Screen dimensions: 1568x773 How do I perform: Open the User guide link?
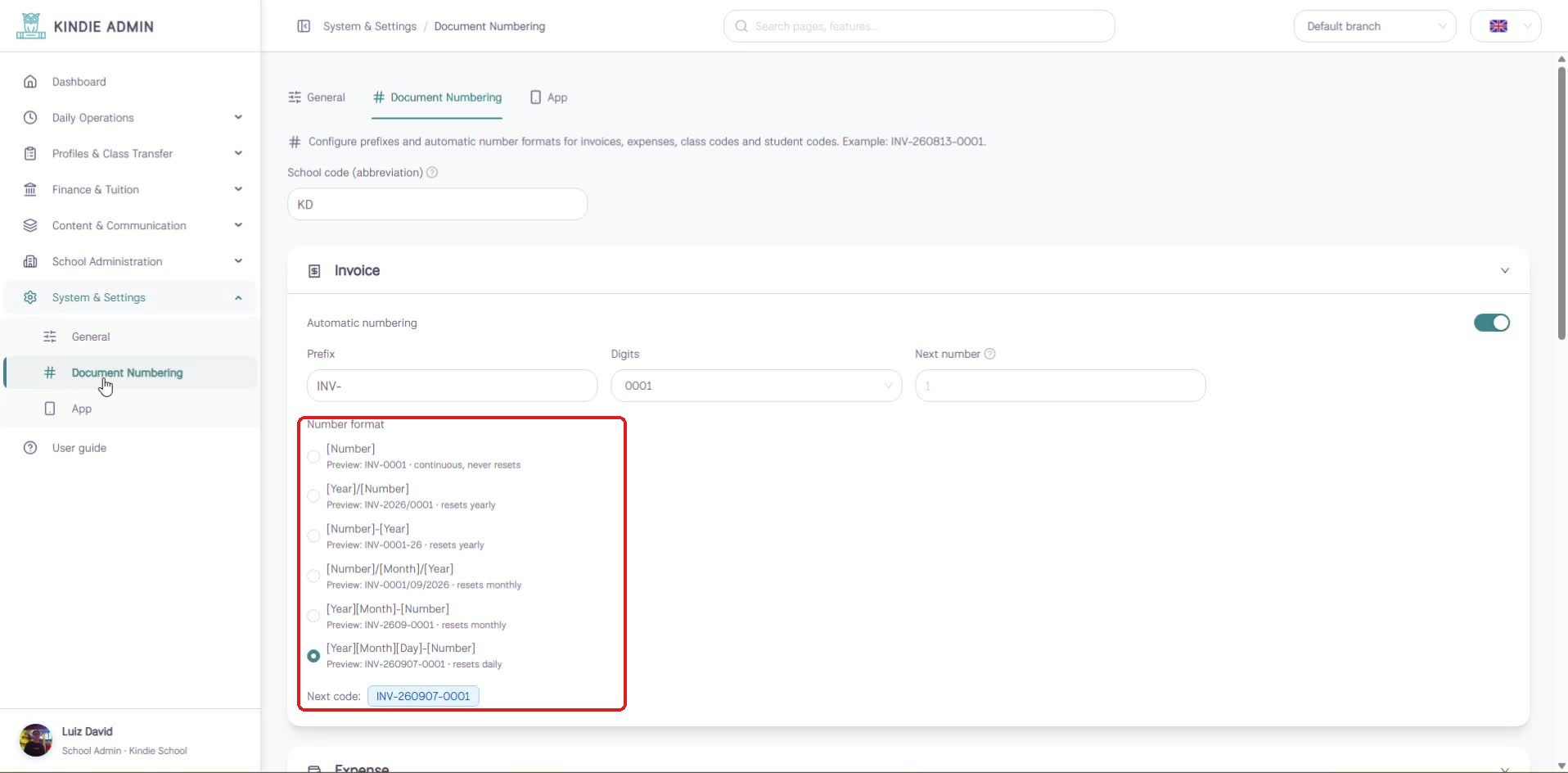pos(79,448)
